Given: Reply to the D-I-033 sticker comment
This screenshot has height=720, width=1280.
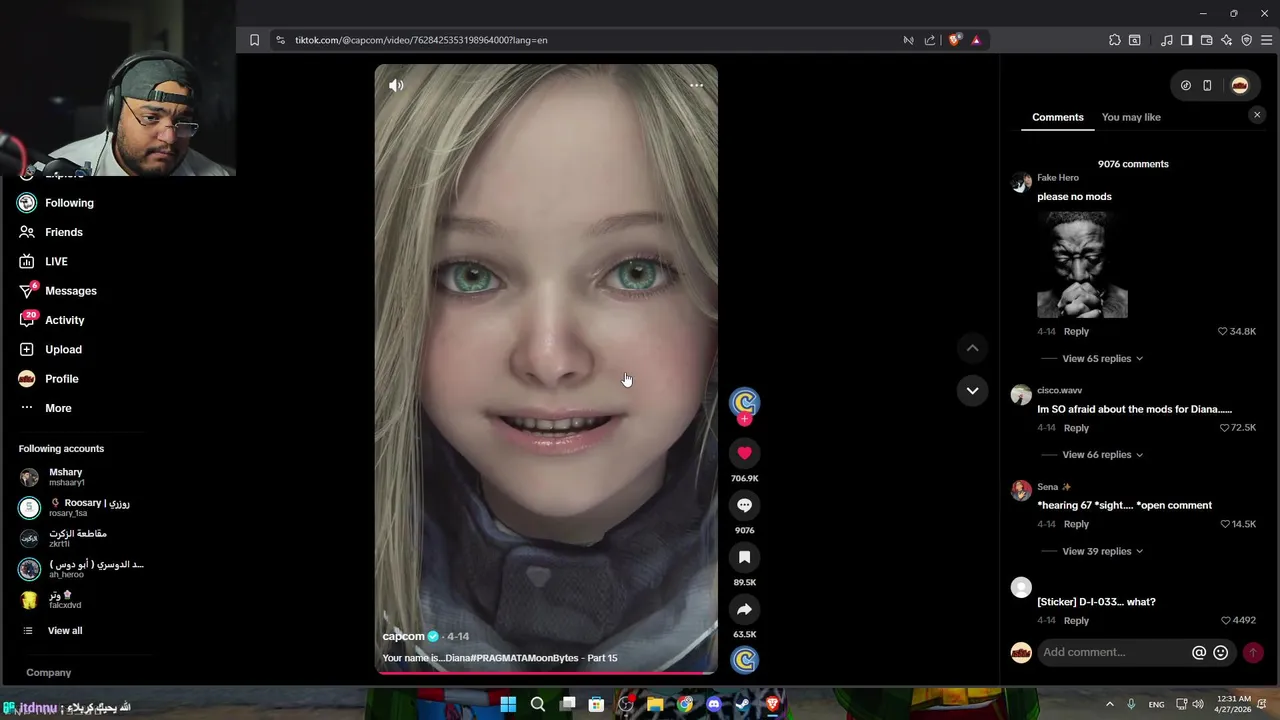Looking at the screenshot, I should point(1076,620).
